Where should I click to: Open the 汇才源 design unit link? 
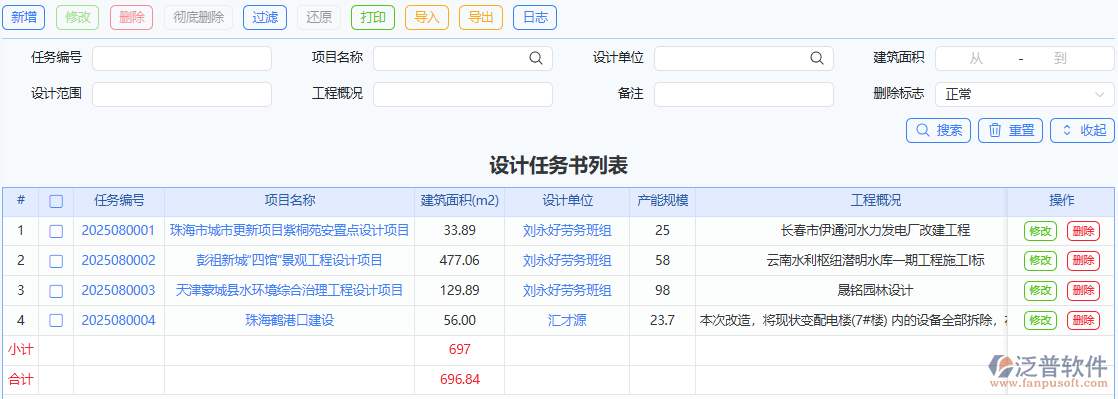tap(567, 321)
